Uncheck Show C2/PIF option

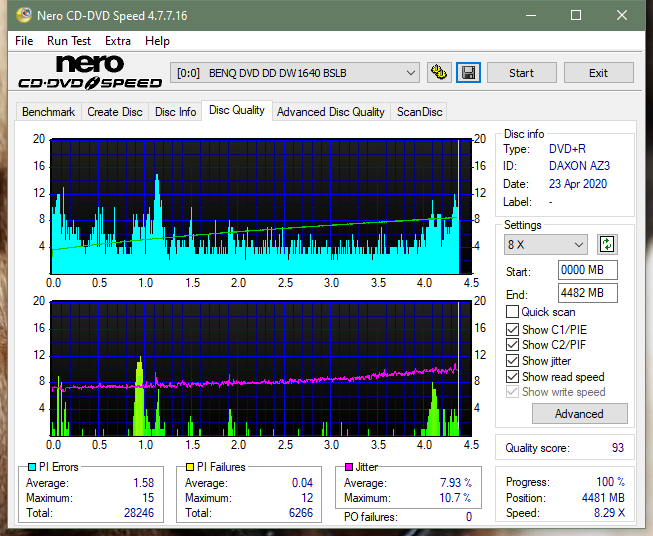[512, 345]
